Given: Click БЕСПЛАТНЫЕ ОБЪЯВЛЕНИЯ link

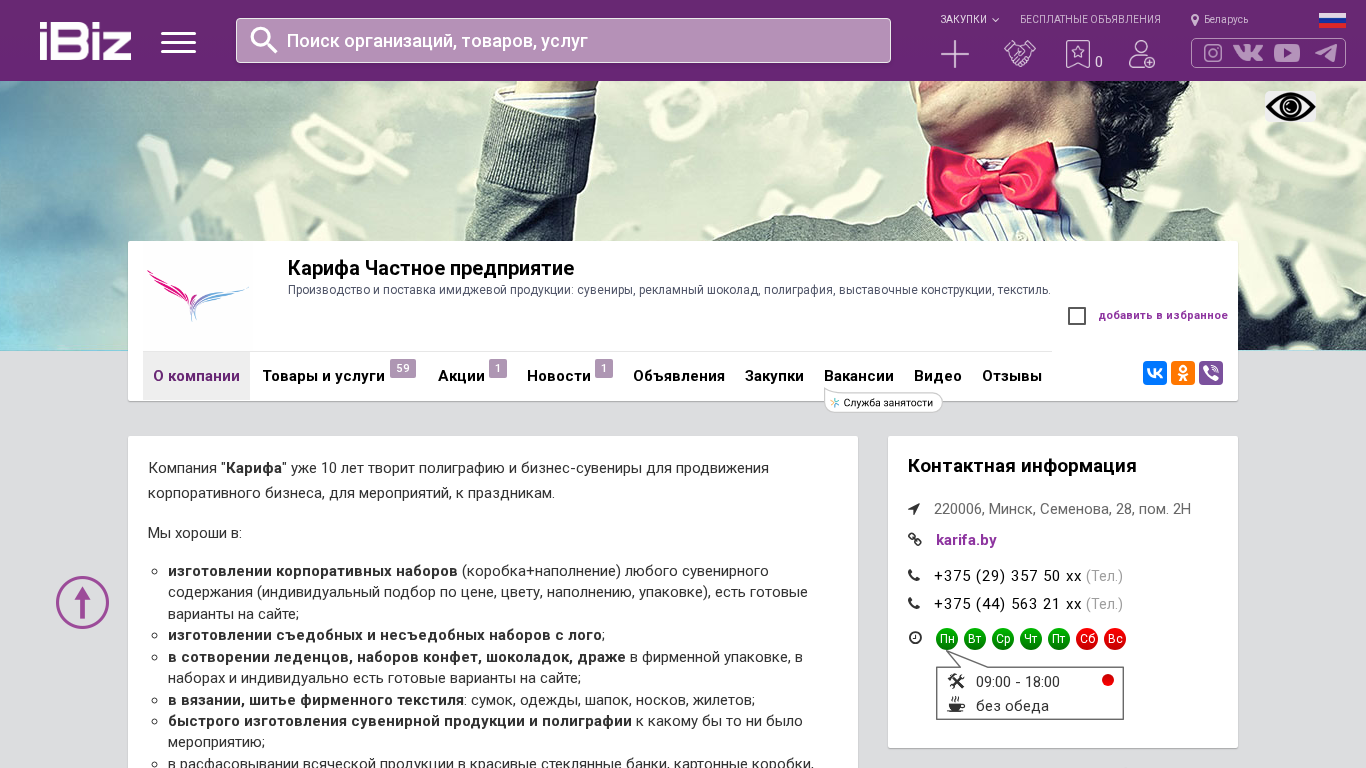Looking at the screenshot, I should (x=1090, y=20).
